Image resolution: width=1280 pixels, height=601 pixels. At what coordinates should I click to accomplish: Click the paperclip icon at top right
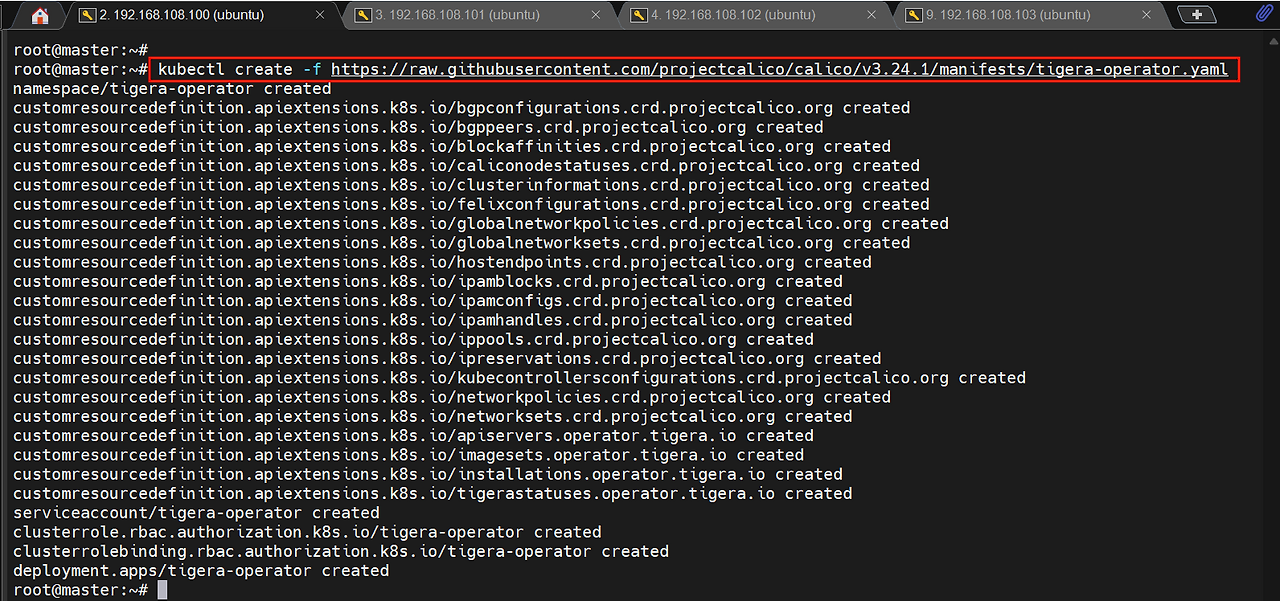1265,14
